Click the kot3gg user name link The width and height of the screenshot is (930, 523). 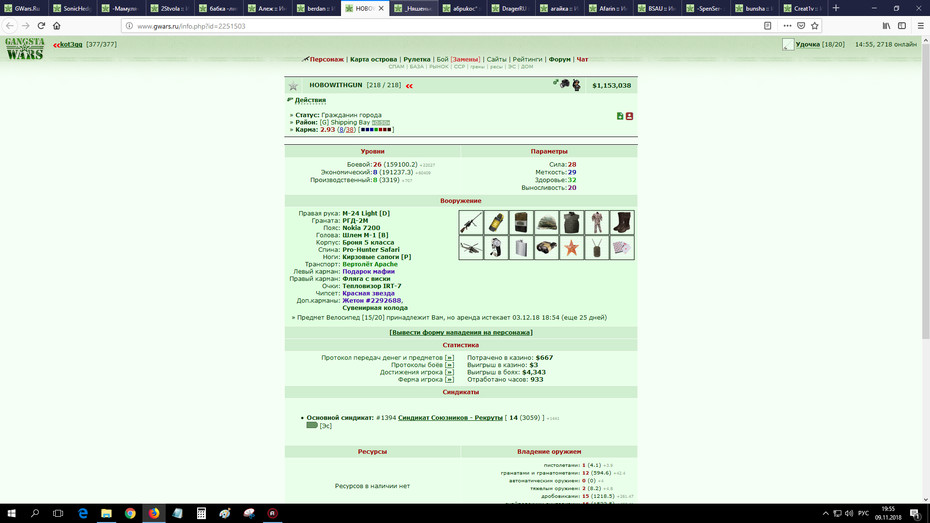(71, 44)
